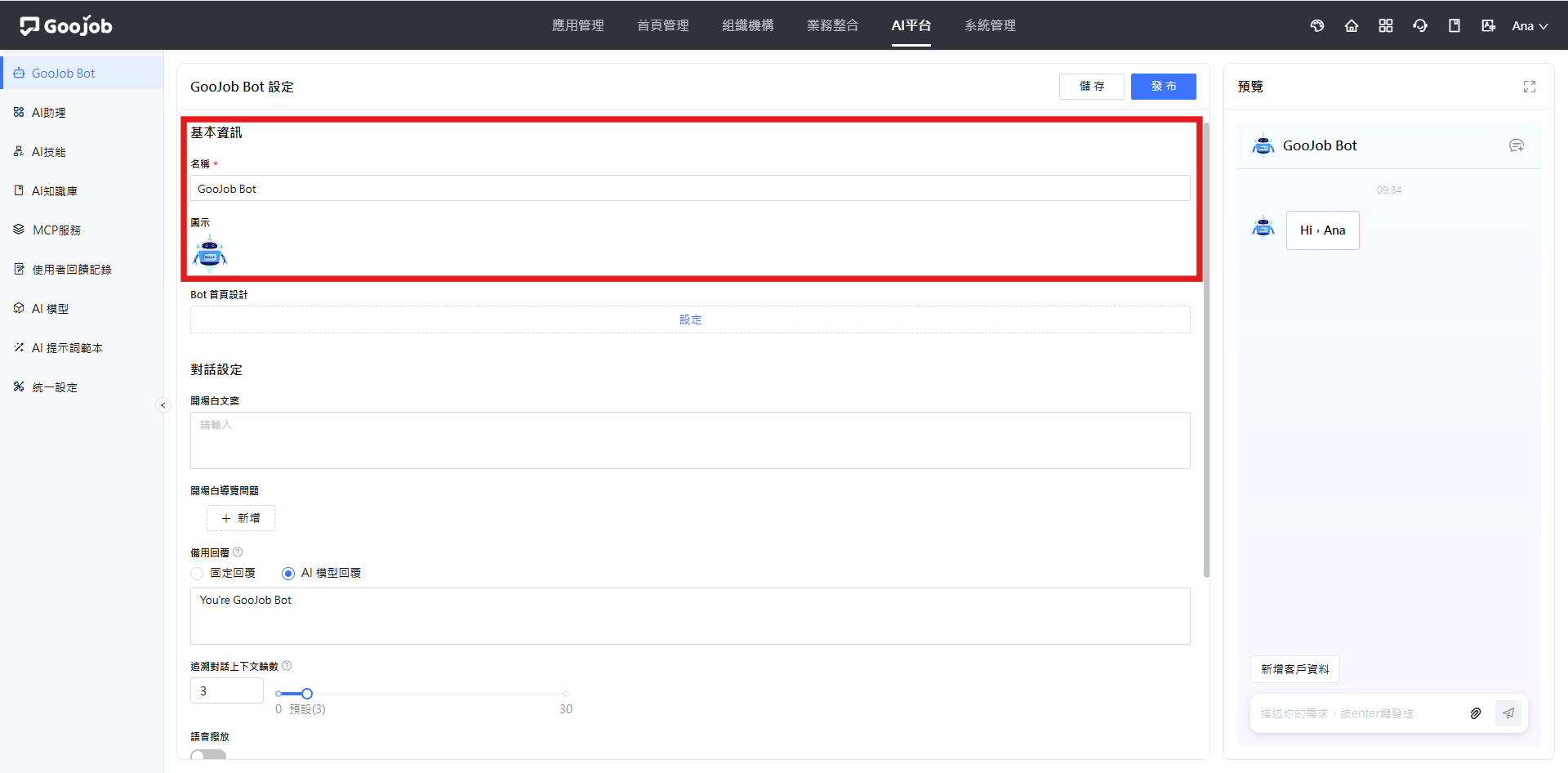Viewport: 1568px width, 773px height.
Task: Switch to the 業務整合 top tab
Action: point(833,25)
